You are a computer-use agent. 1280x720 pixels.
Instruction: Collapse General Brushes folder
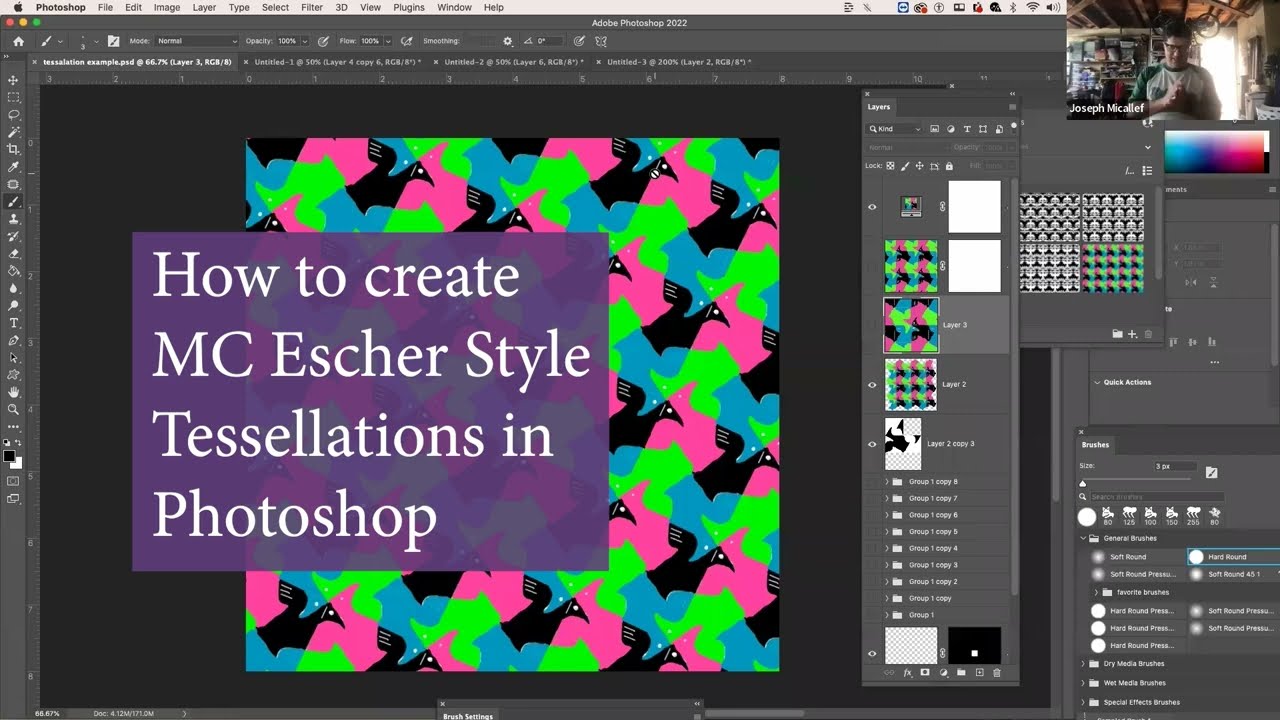coord(1082,538)
